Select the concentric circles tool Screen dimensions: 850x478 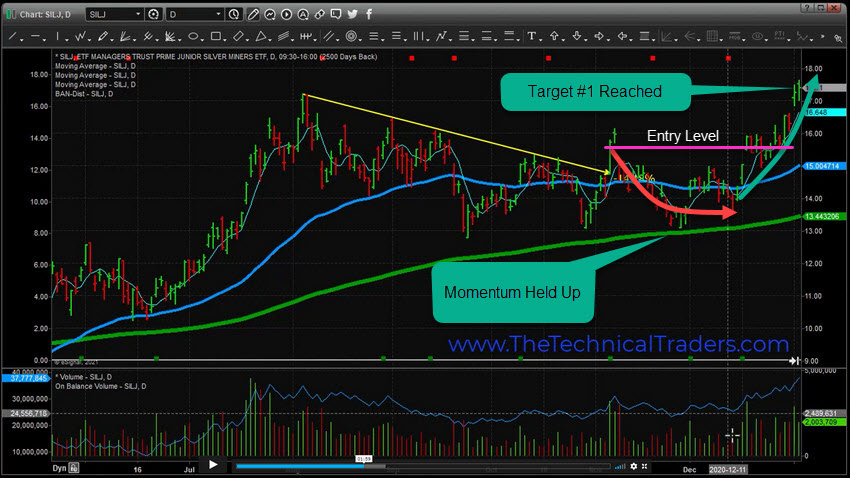click(351, 37)
